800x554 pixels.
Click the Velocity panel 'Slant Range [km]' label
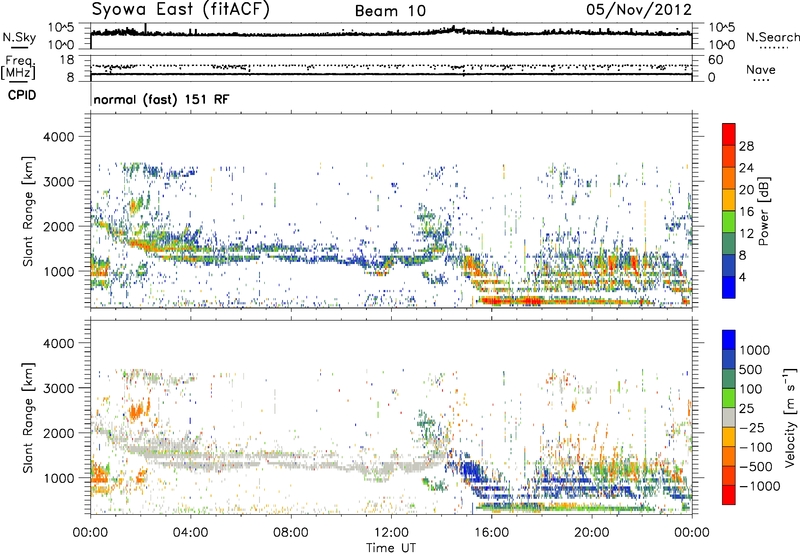coord(28,418)
